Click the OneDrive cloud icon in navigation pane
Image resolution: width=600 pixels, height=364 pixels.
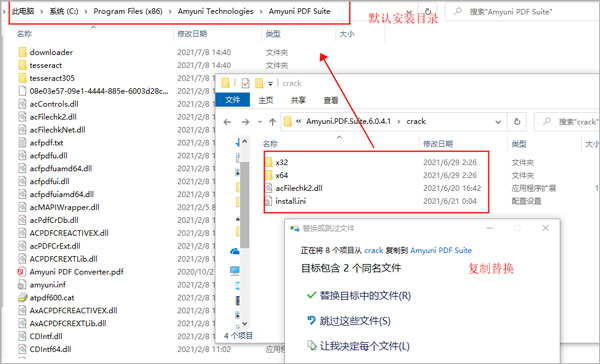point(235,251)
